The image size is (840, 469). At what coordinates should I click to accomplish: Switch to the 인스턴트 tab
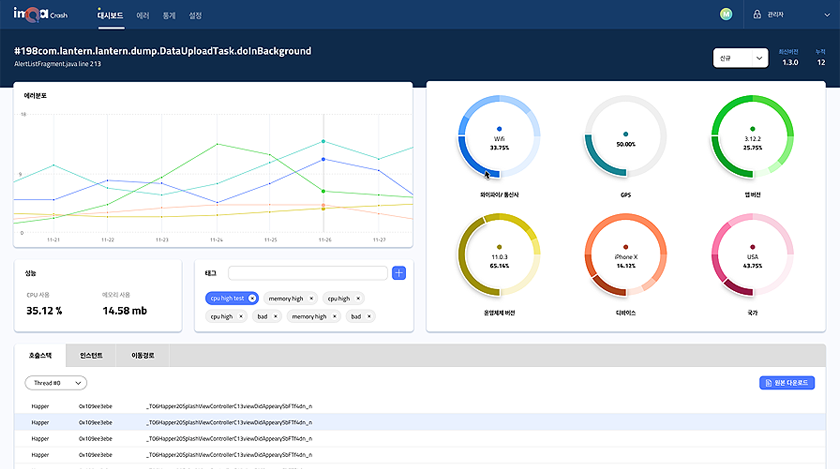[x=91, y=355]
